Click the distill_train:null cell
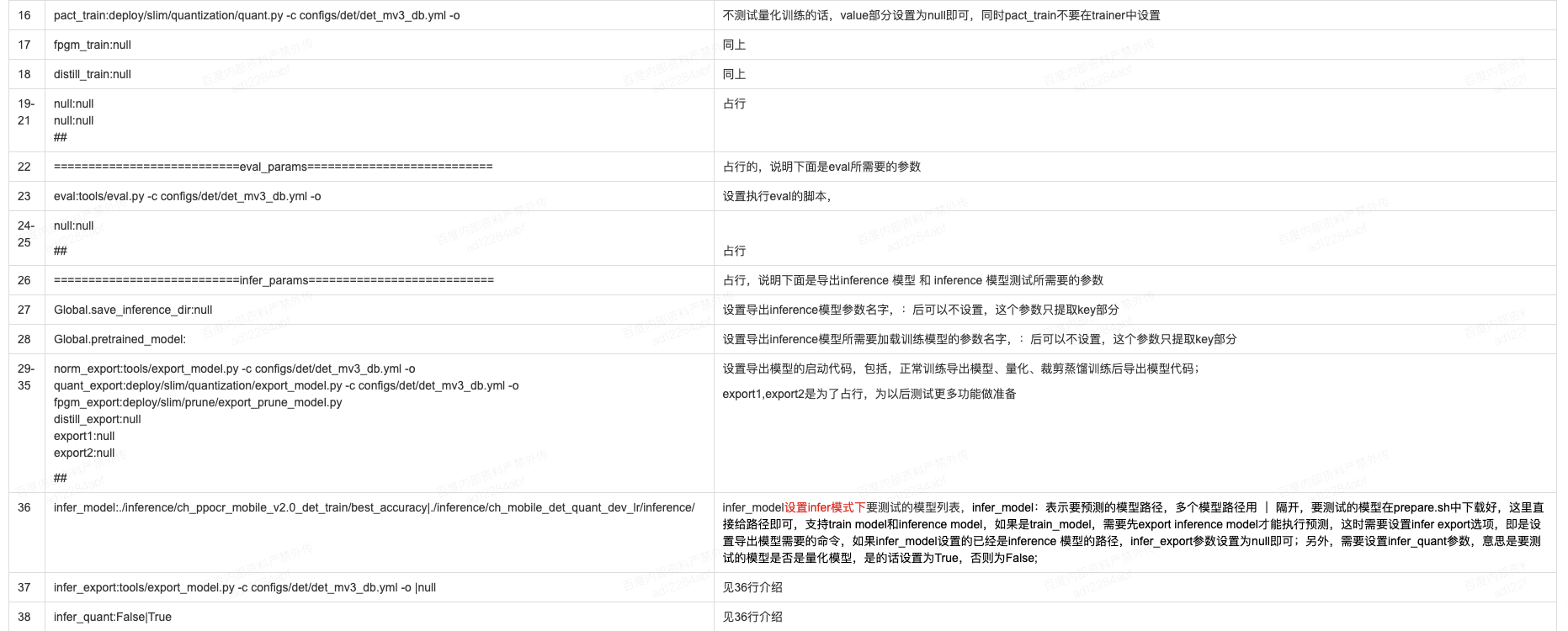The width and height of the screenshot is (1568, 631). [x=379, y=74]
